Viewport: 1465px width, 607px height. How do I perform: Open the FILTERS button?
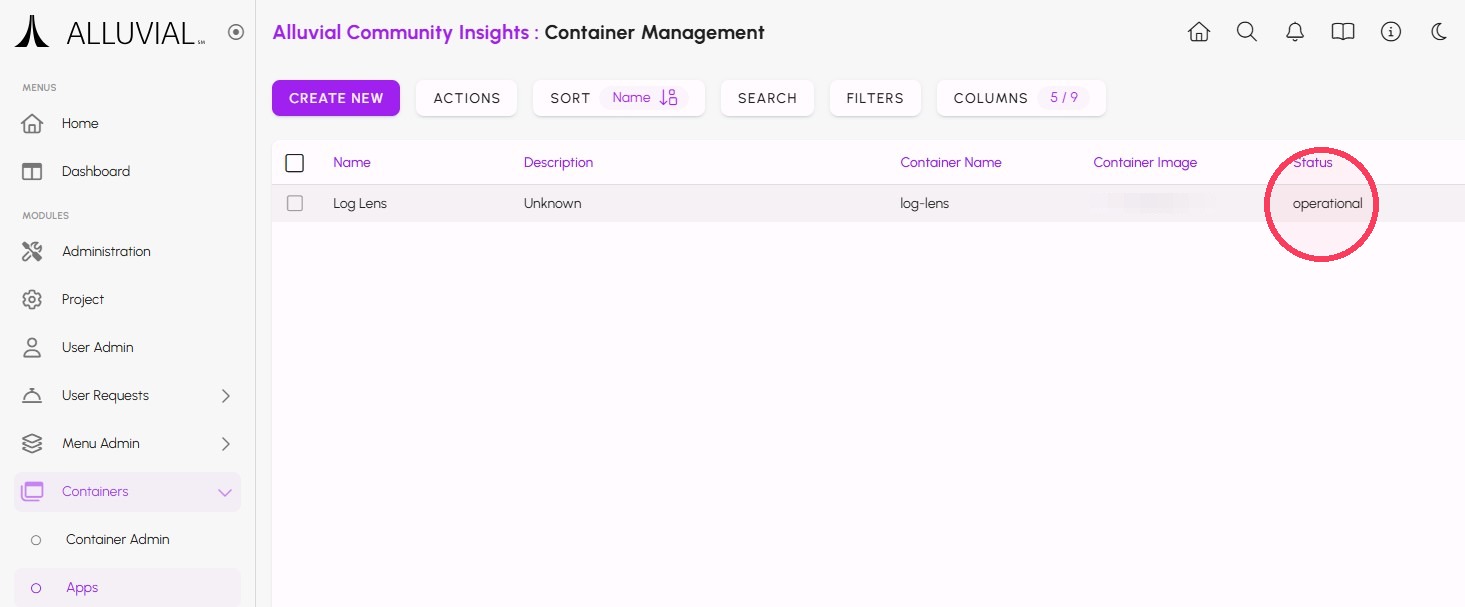pos(875,98)
